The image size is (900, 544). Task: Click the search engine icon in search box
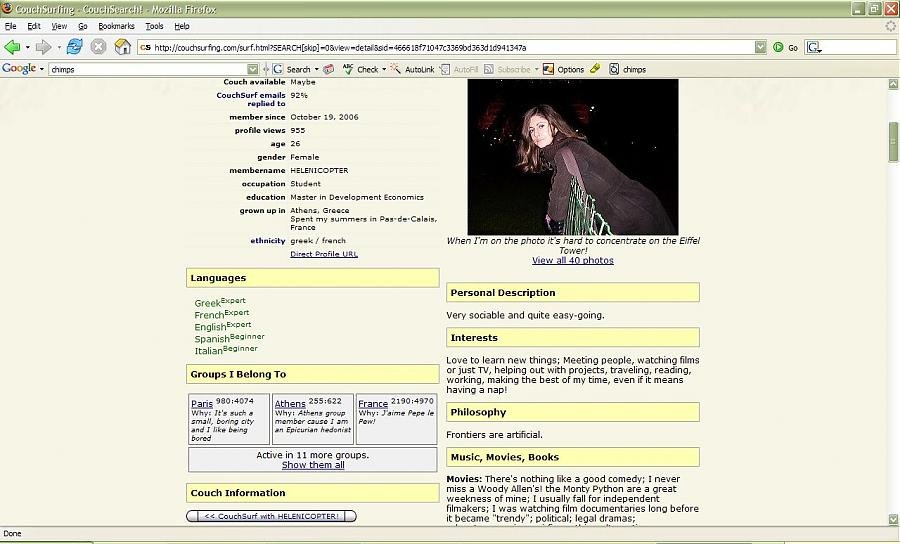pyautogui.click(x=813, y=47)
